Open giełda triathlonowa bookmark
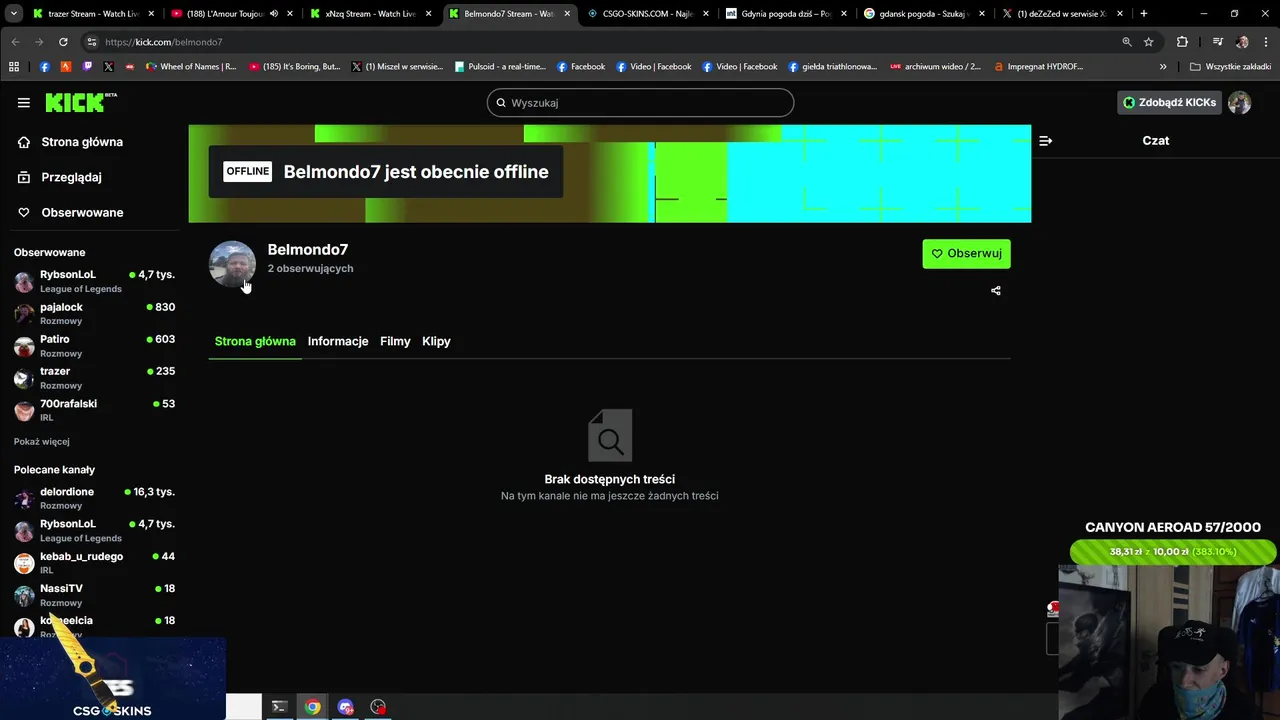 (x=832, y=66)
